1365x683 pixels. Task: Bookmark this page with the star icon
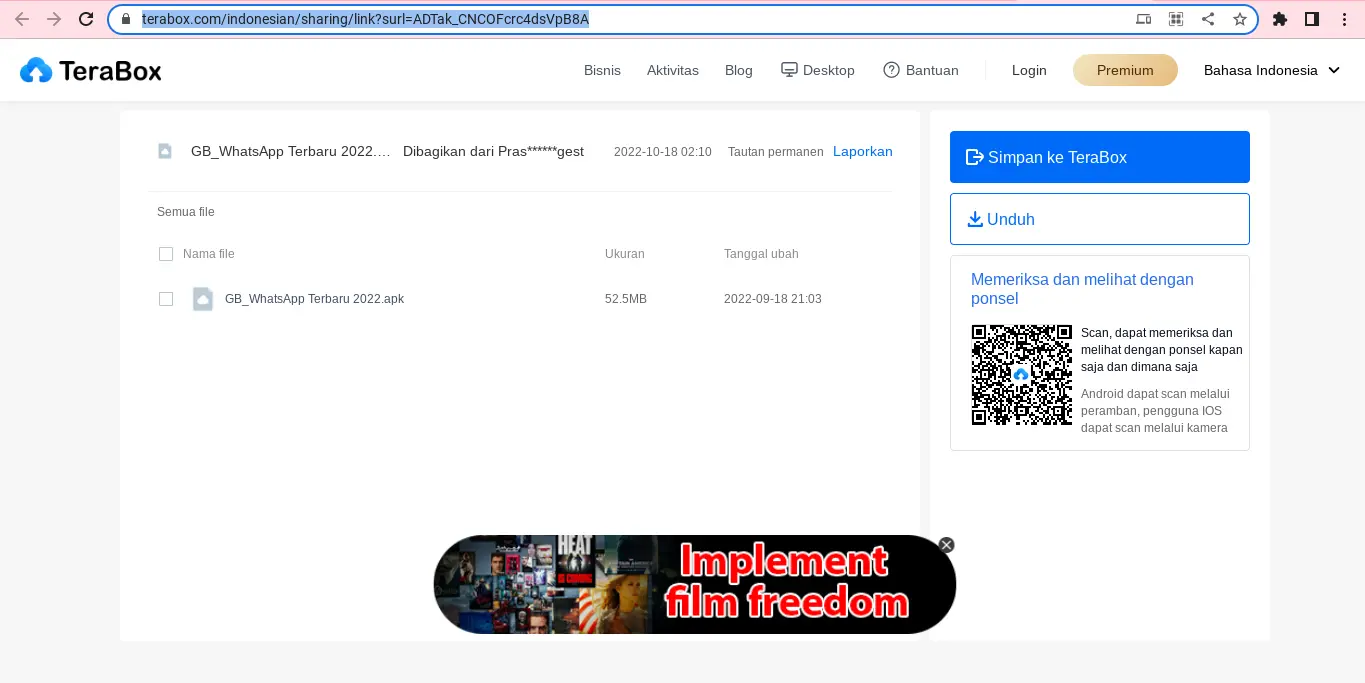tap(1240, 19)
